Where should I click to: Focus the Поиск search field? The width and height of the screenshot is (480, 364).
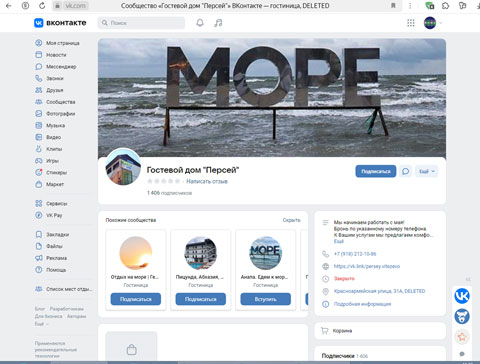tap(141, 23)
